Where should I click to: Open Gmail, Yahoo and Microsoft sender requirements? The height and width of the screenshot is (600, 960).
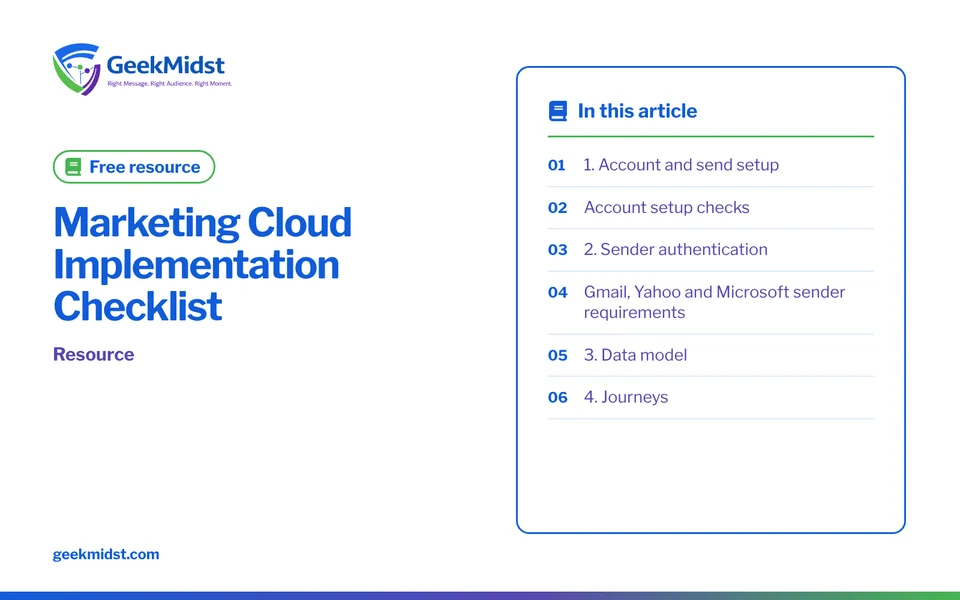tap(714, 302)
